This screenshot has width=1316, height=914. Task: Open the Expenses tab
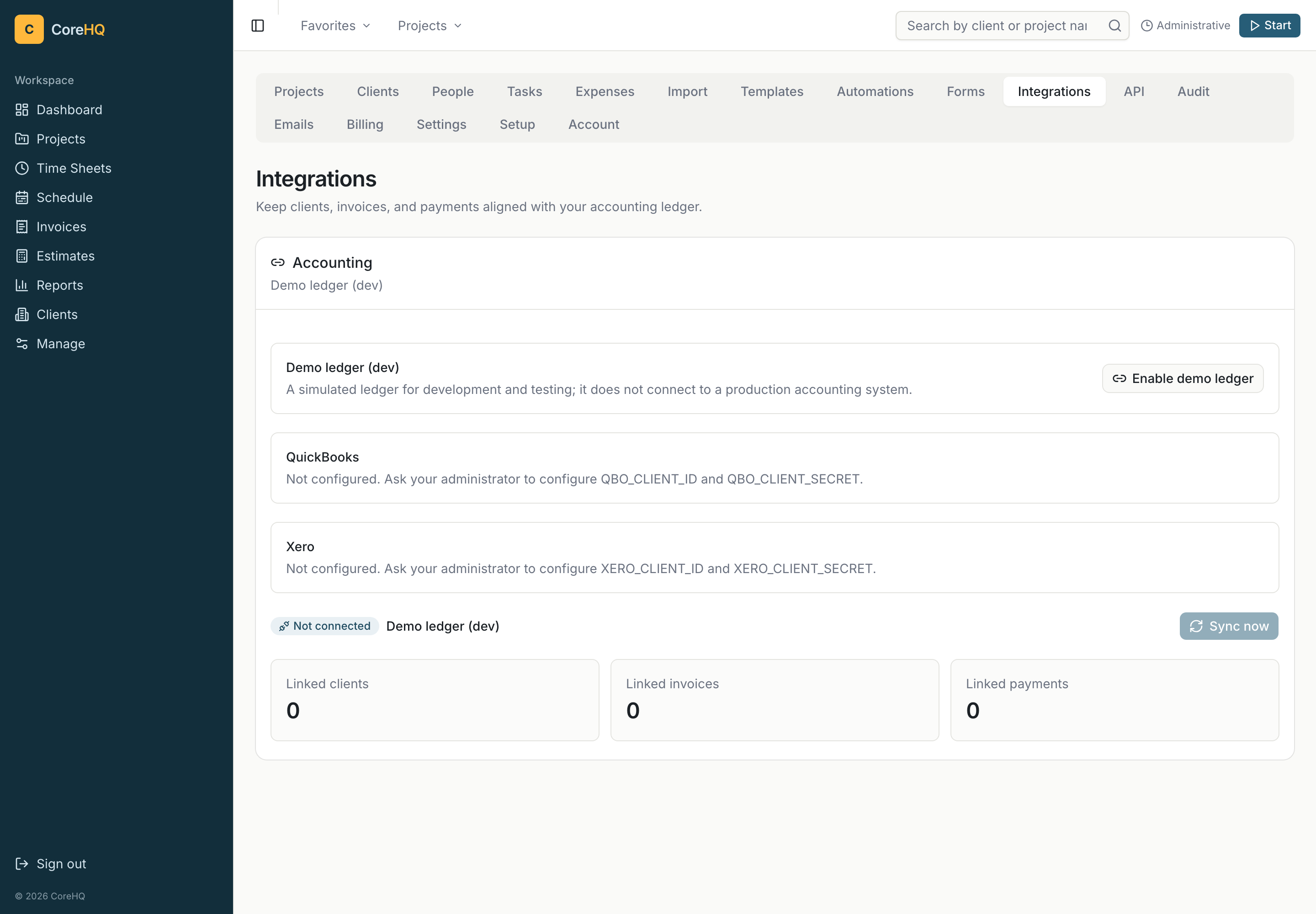click(x=605, y=92)
